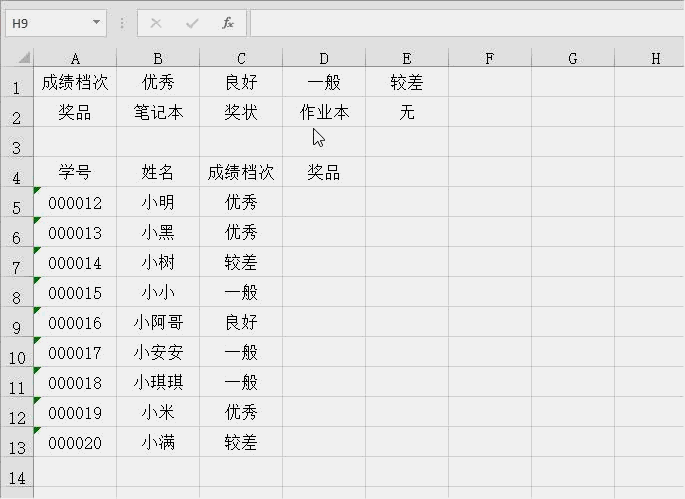Select column E header
Image resolution: width=685 pixels, height=499 pixels.
[x=407, y=58]
